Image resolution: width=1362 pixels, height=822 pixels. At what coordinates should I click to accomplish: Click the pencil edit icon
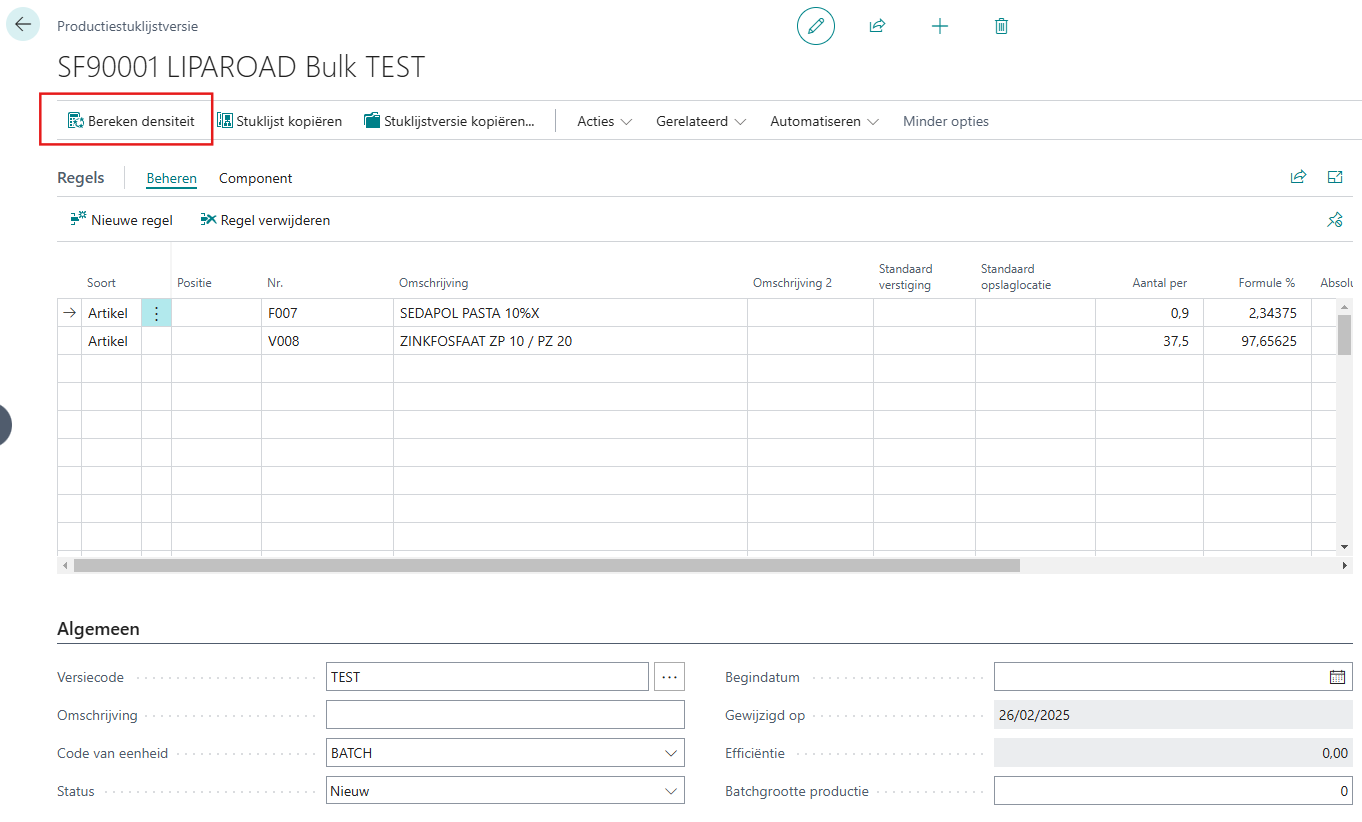tap(815, 26)
